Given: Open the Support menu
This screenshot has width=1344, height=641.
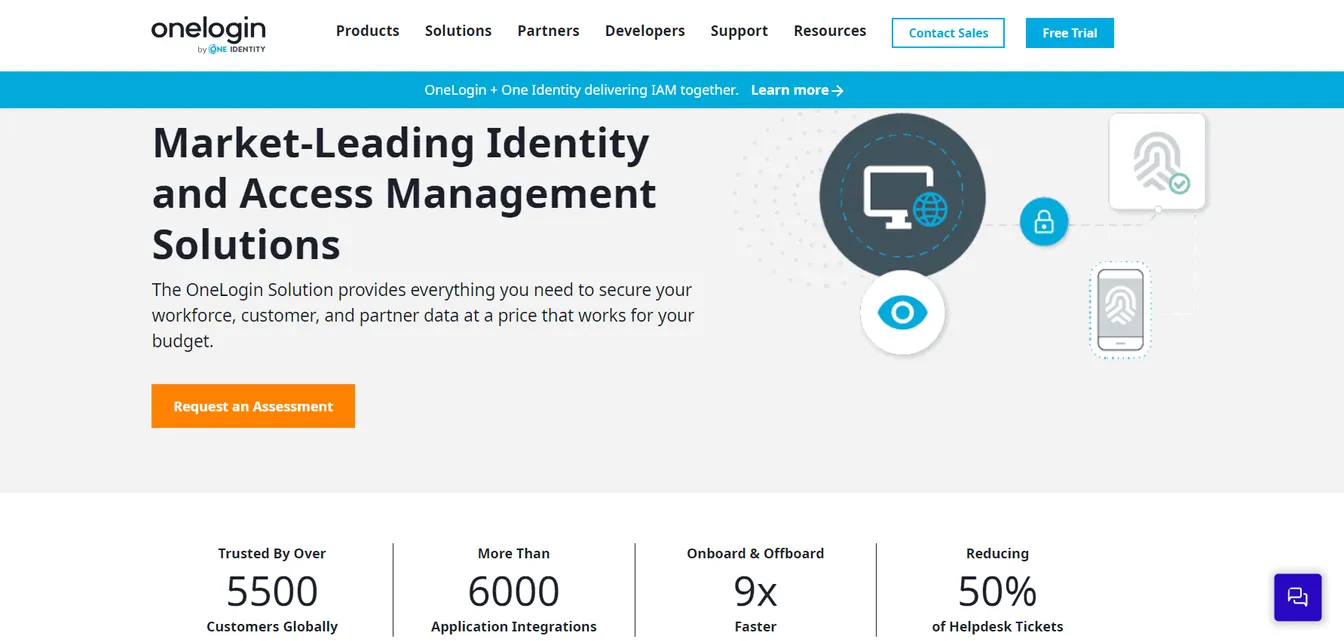Looking at the screenshot, I should coord(739,31).
